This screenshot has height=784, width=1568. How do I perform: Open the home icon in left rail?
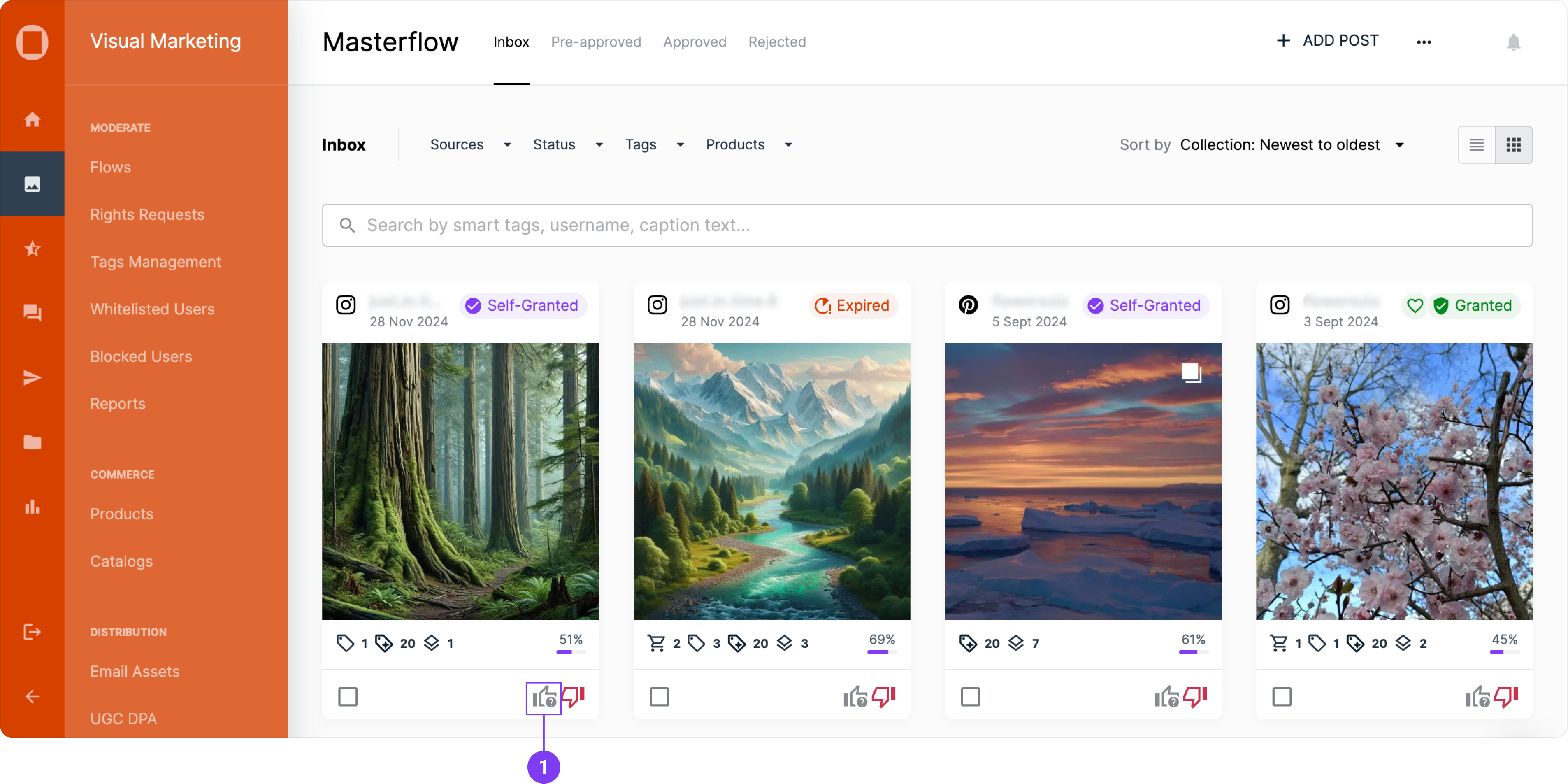(32, 119)
